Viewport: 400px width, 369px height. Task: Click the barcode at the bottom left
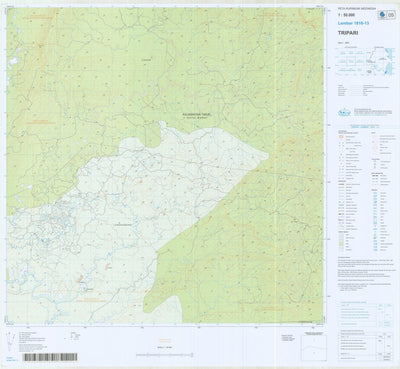(x=50, y=357)
